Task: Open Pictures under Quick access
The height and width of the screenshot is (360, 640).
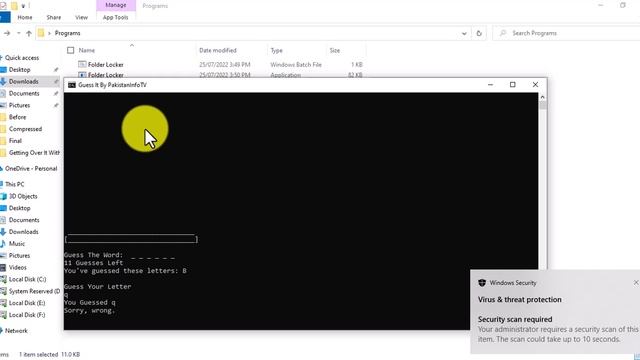Action: point(20,105)
